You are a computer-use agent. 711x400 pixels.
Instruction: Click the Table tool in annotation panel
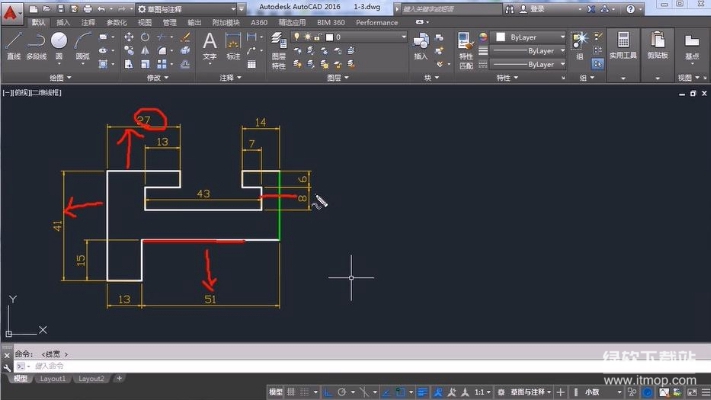pos(252,64)
